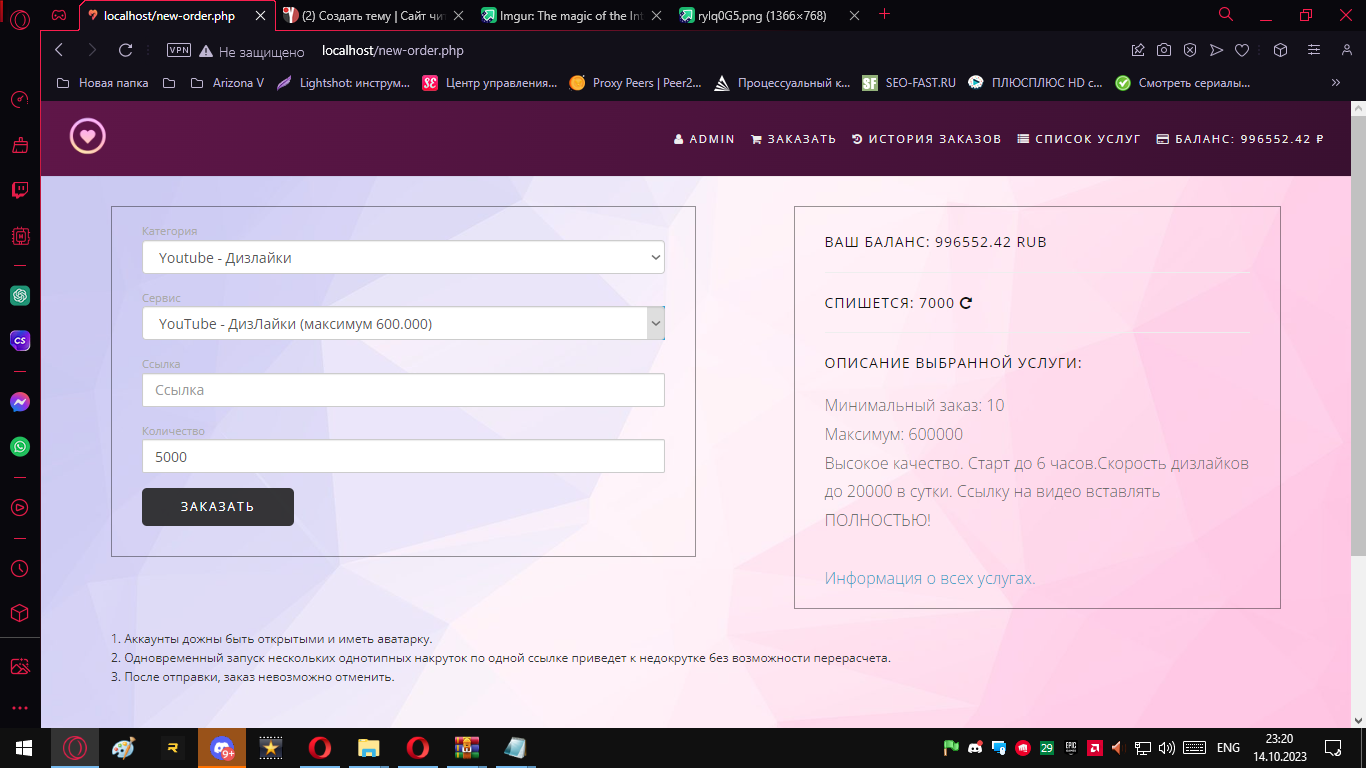Open the tab search magnifier icon
The height and width of the screenshot is (768, 1366).
click(x=1226, y=14)
